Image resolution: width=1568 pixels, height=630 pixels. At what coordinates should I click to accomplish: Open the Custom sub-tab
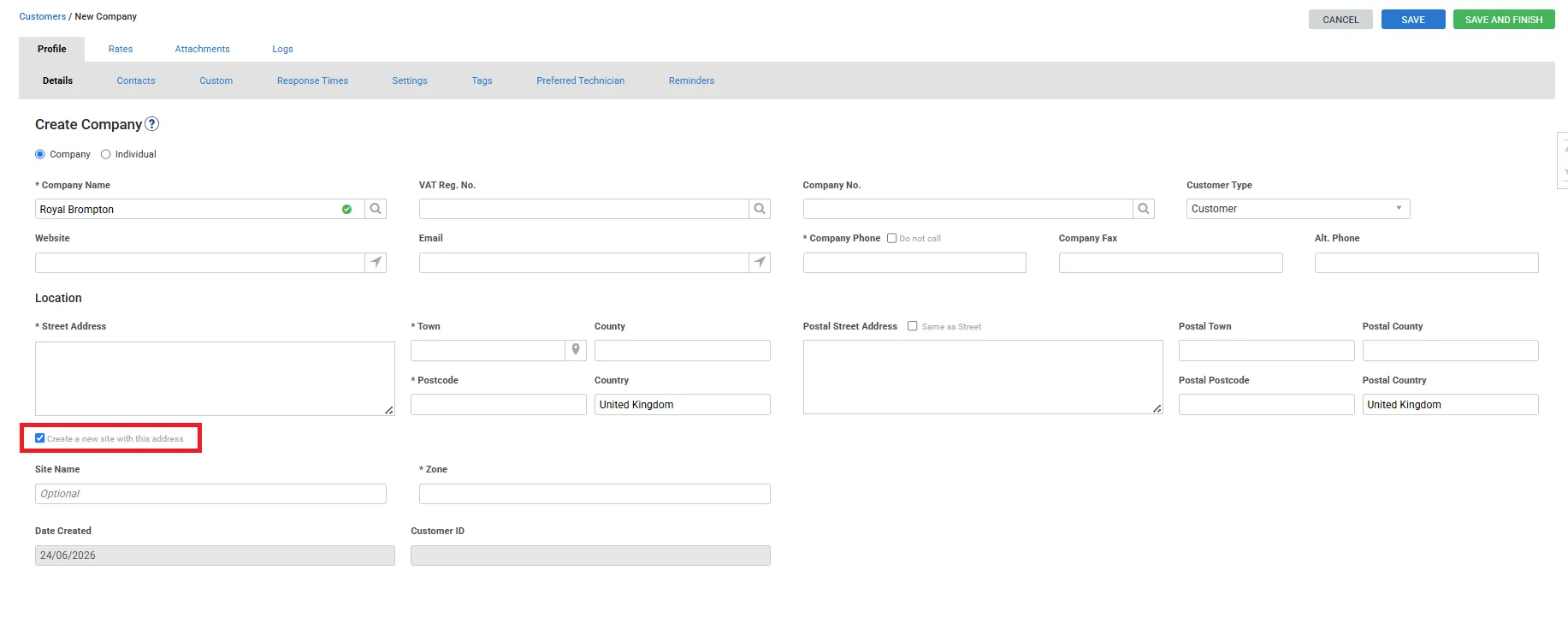[216, 80]
